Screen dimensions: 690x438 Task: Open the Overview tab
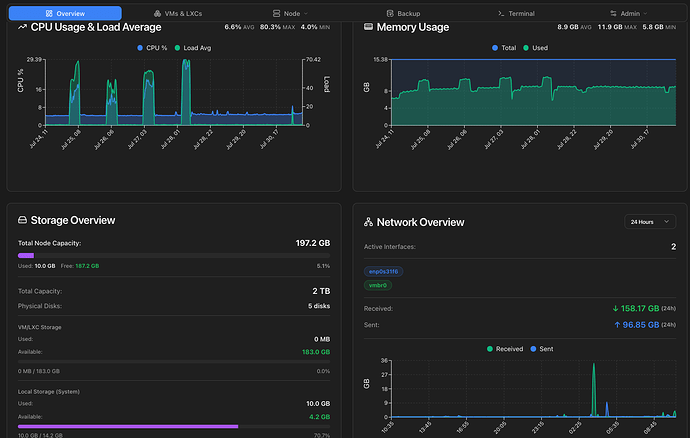[65, 13]
